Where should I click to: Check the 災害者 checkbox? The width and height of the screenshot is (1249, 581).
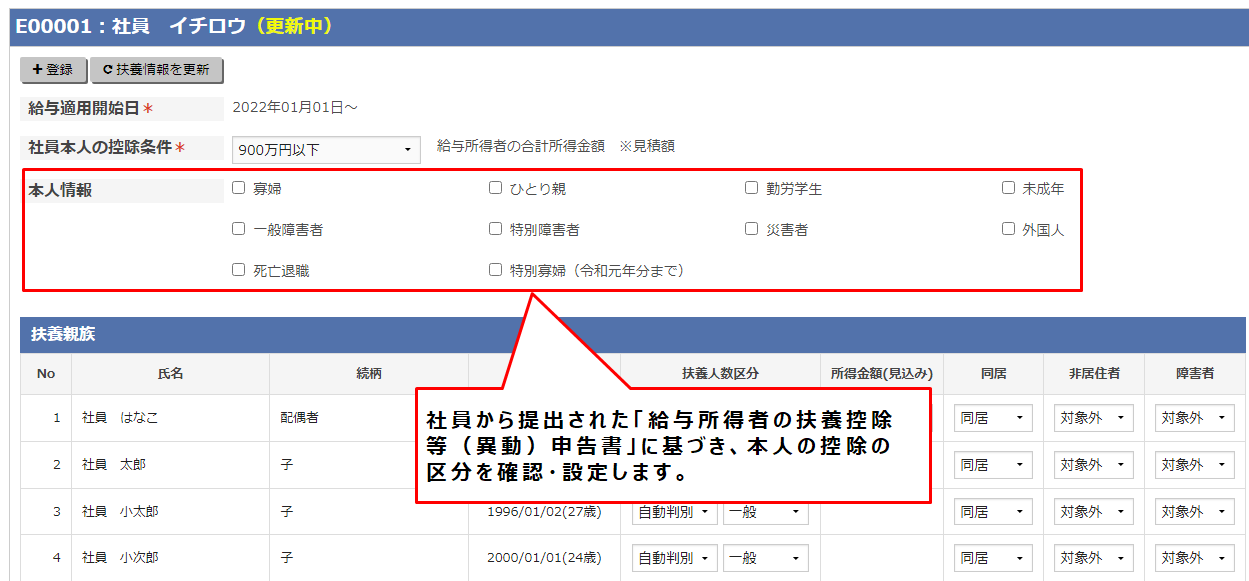752,228
